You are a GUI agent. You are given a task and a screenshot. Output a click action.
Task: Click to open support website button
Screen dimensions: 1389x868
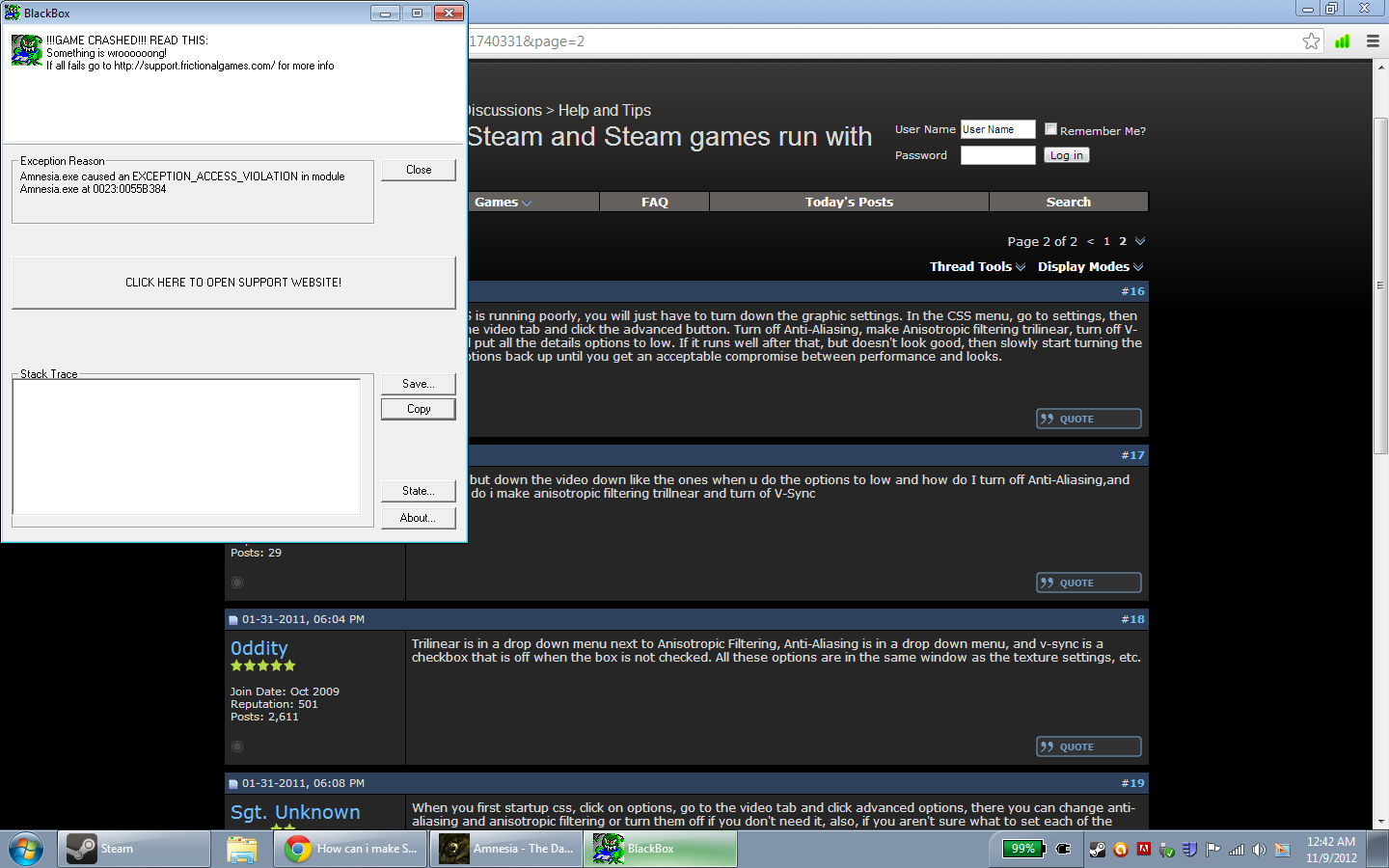(233, 283)
